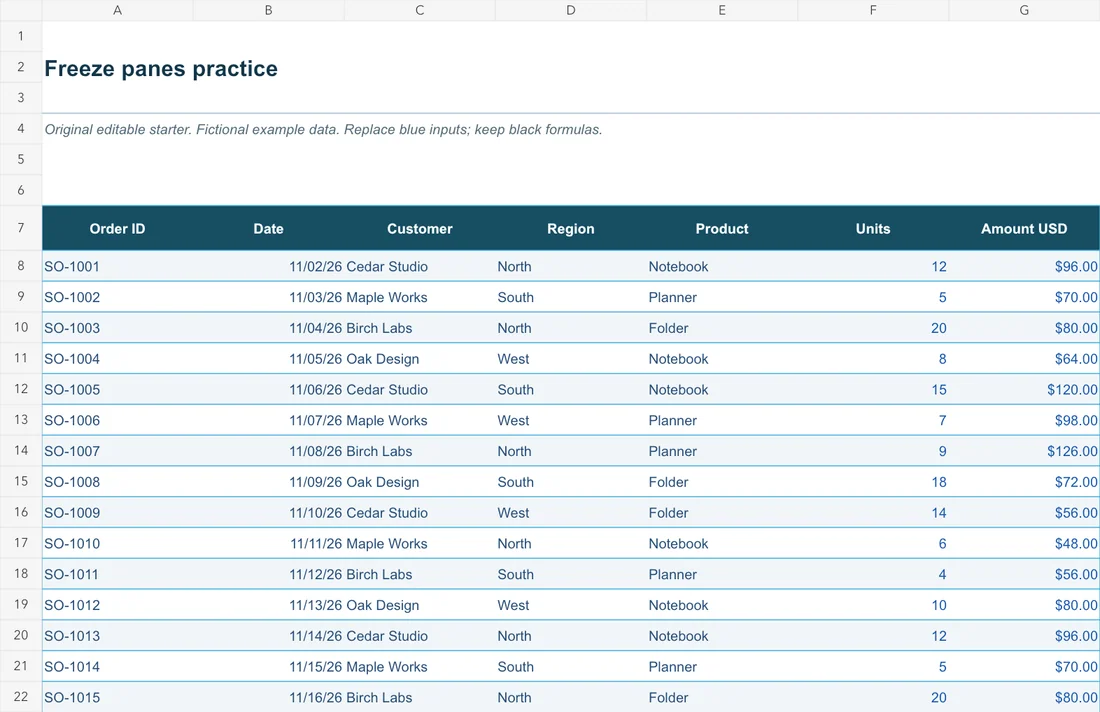Click 'Oak Design' customer in SO-1012 row
This screenshot has width=1100, height=712.
coord(420,605)
